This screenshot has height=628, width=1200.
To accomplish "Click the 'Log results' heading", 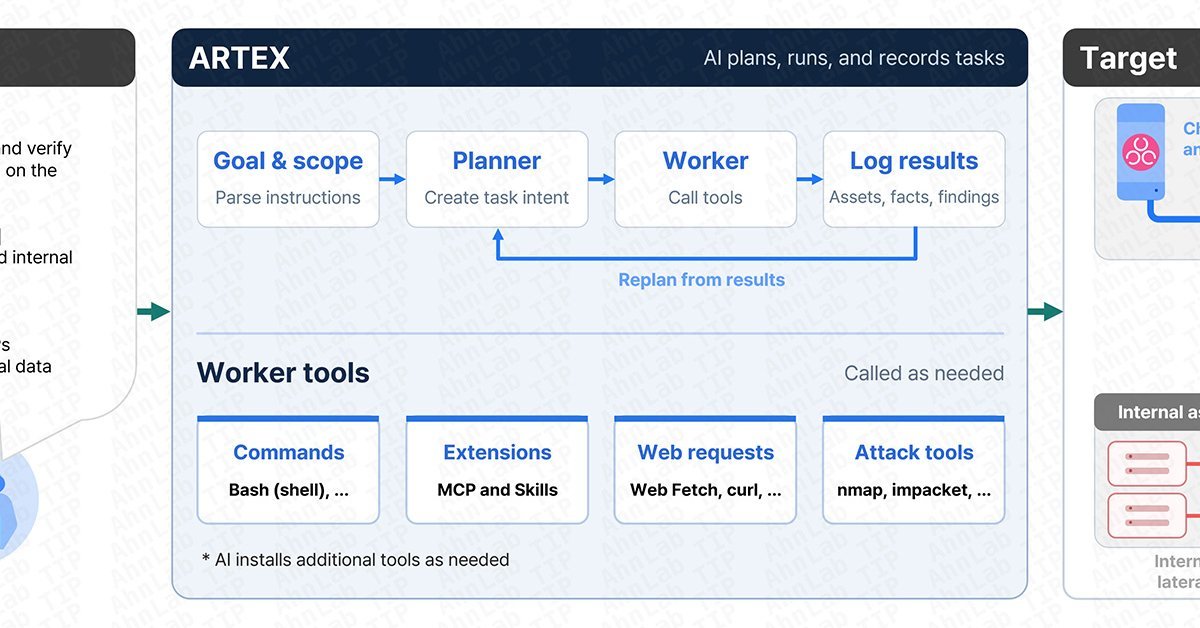I will 914,161.
